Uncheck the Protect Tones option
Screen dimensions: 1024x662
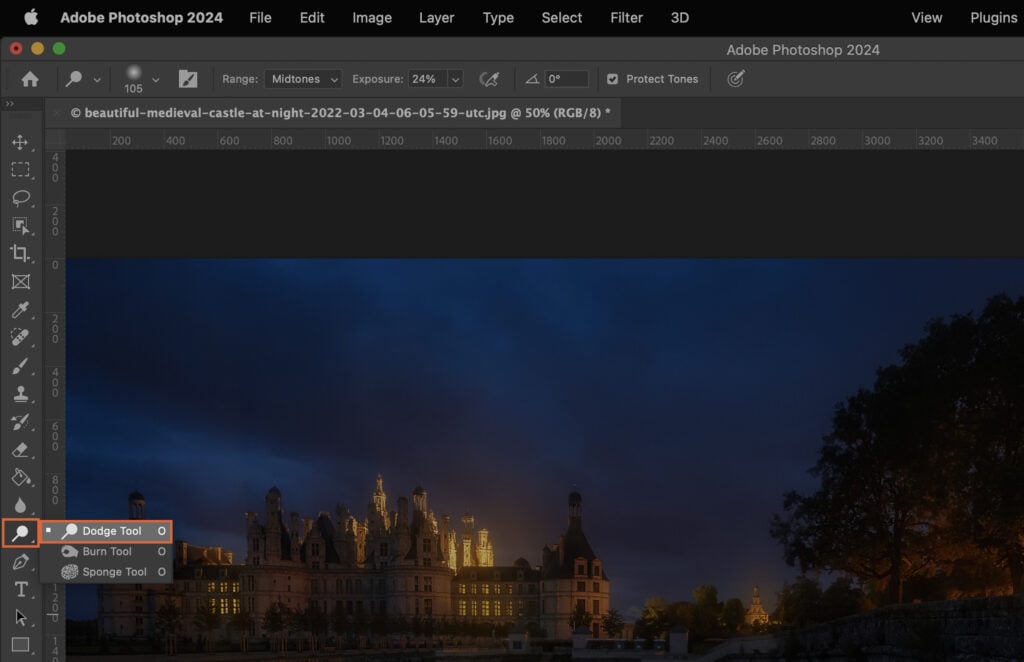tap(613, 78)
